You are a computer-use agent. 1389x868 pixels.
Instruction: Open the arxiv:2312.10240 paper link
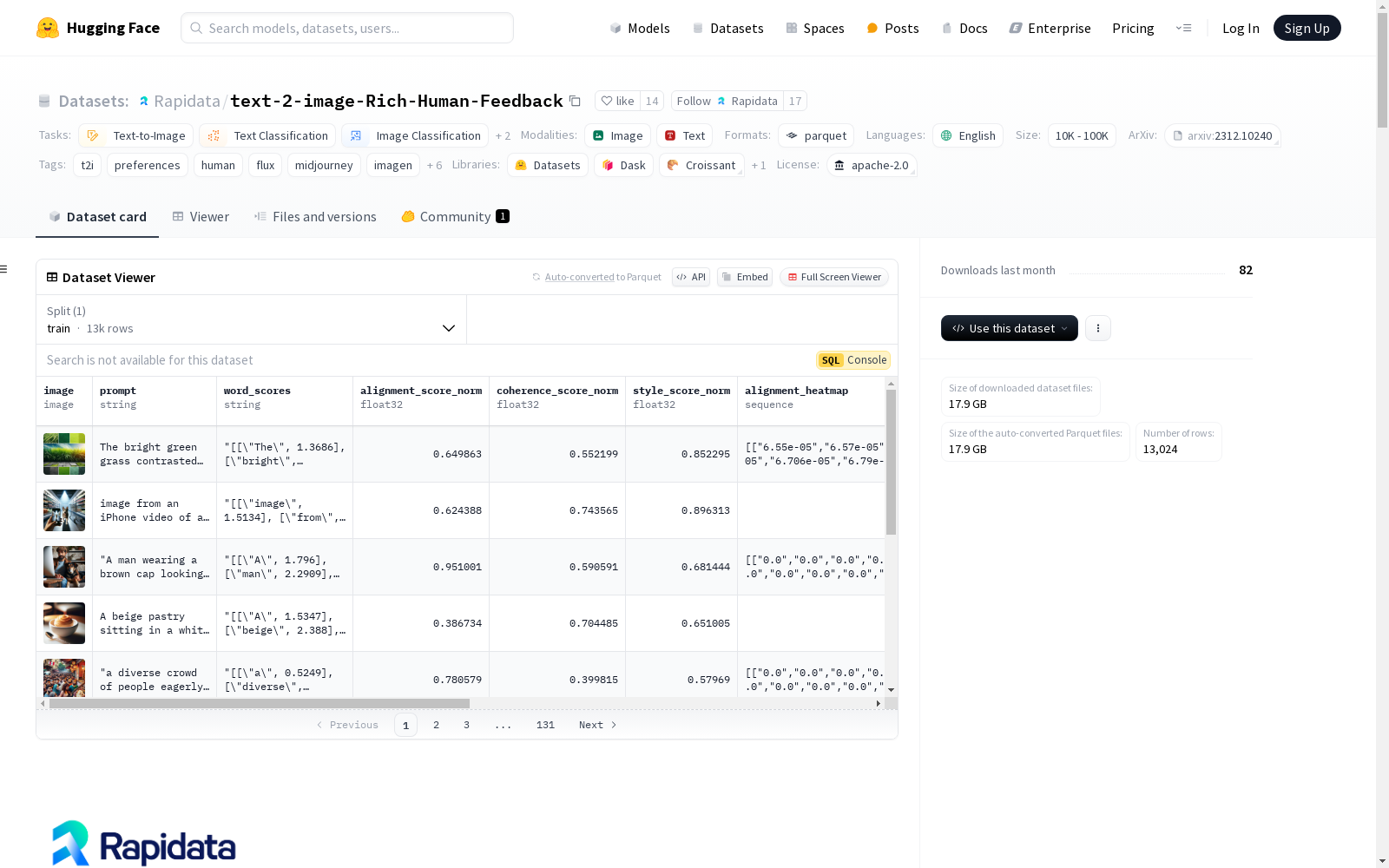pyautogui.click(x=1222, y=136)
